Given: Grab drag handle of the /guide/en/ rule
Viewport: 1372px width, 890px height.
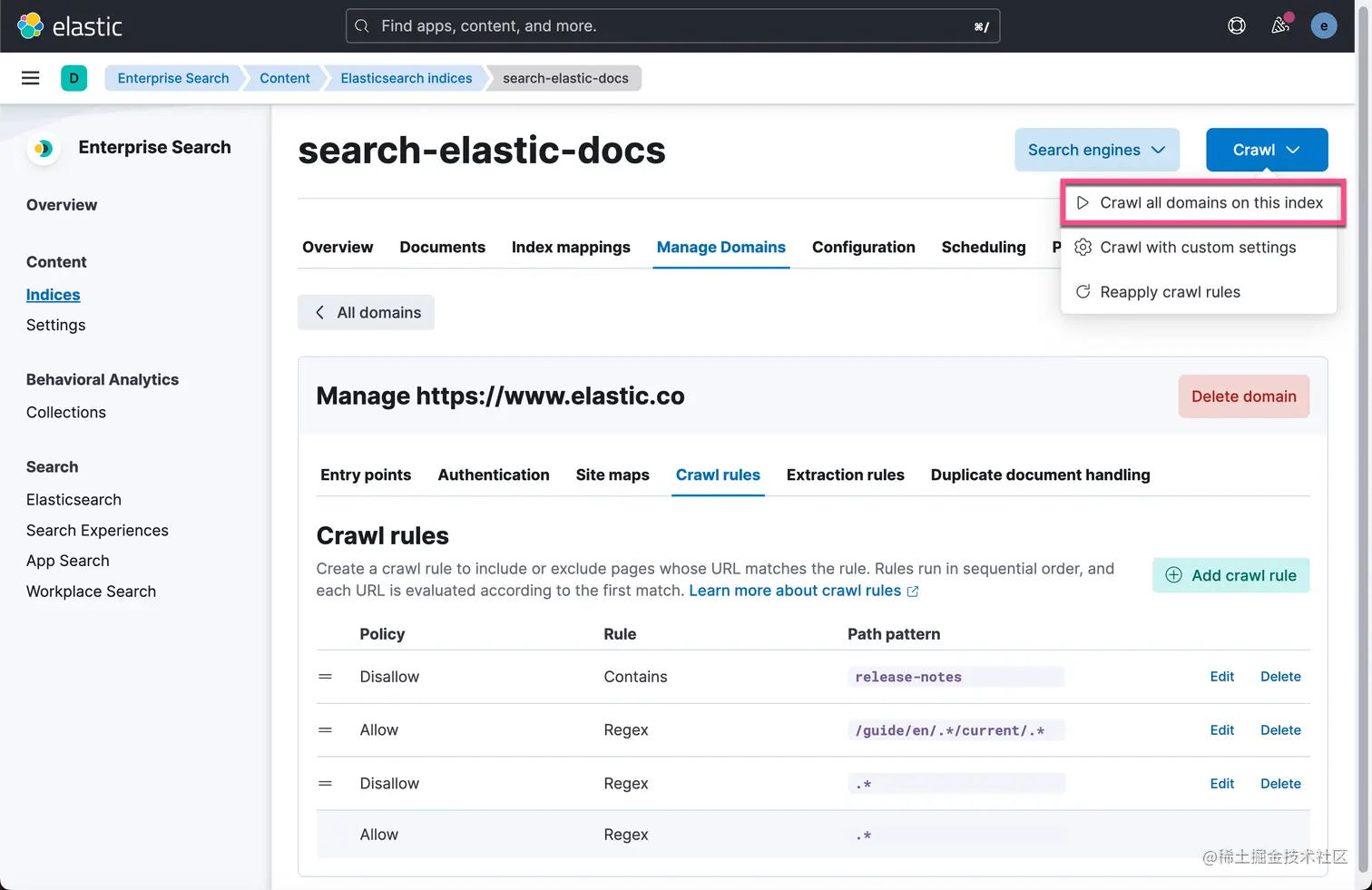Looking at the screenshot, I should click(x=325, y=730).
